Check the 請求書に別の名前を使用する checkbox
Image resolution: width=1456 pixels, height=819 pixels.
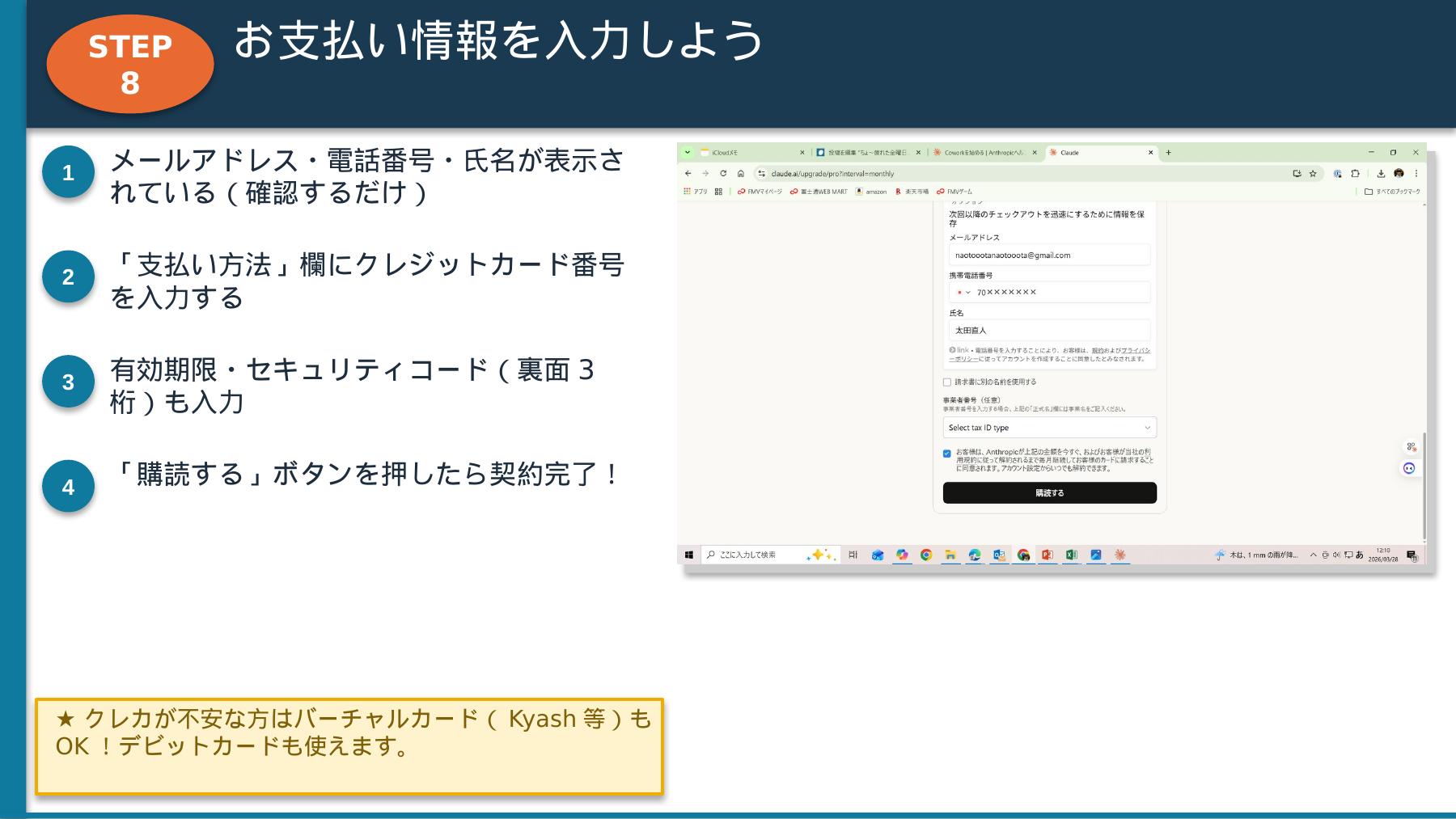(x=947, y=381)
